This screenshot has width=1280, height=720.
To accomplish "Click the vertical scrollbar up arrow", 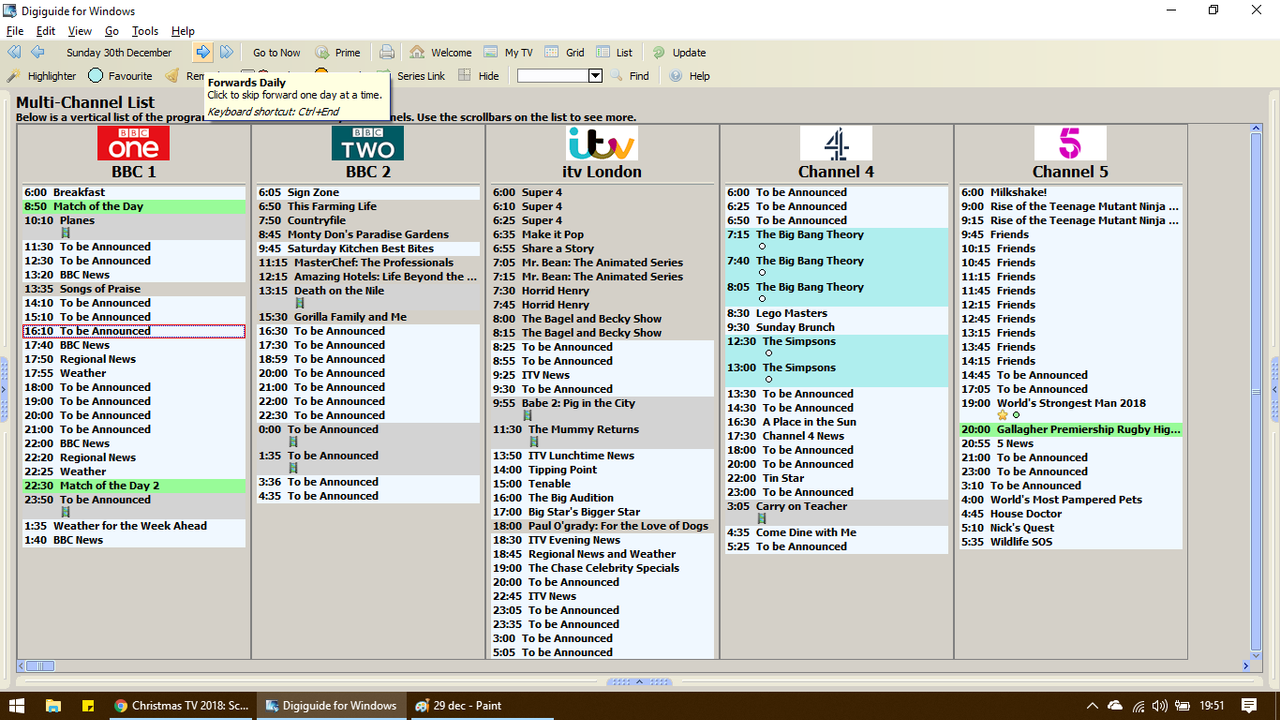I will coord(1257,131).
